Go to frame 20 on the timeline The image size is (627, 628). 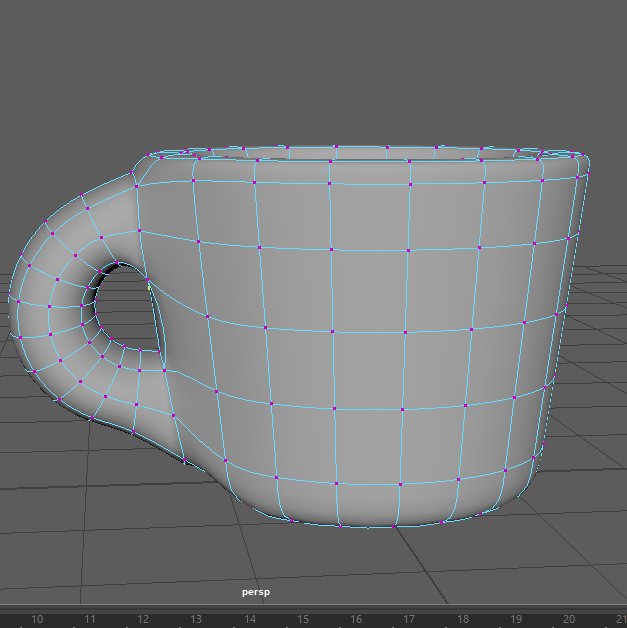click(x=568, y=619)
